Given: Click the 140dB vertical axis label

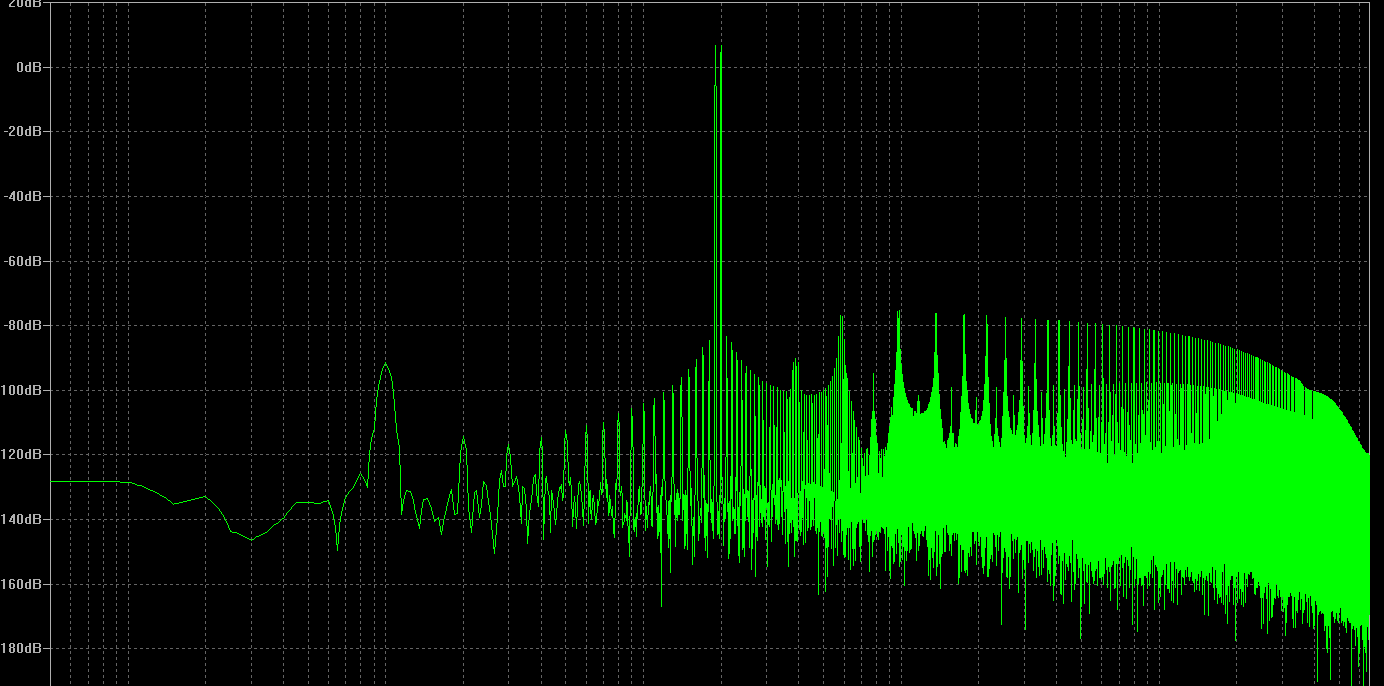Looking at the screenshot, I should [x=22, y=519].
